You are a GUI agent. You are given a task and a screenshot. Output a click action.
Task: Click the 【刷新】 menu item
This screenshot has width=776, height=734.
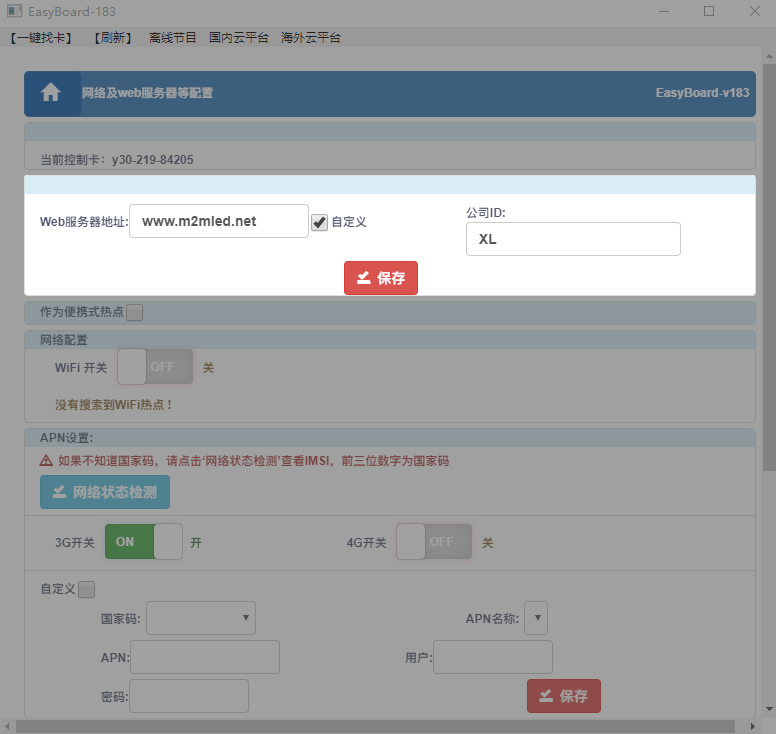coord(113,38)
